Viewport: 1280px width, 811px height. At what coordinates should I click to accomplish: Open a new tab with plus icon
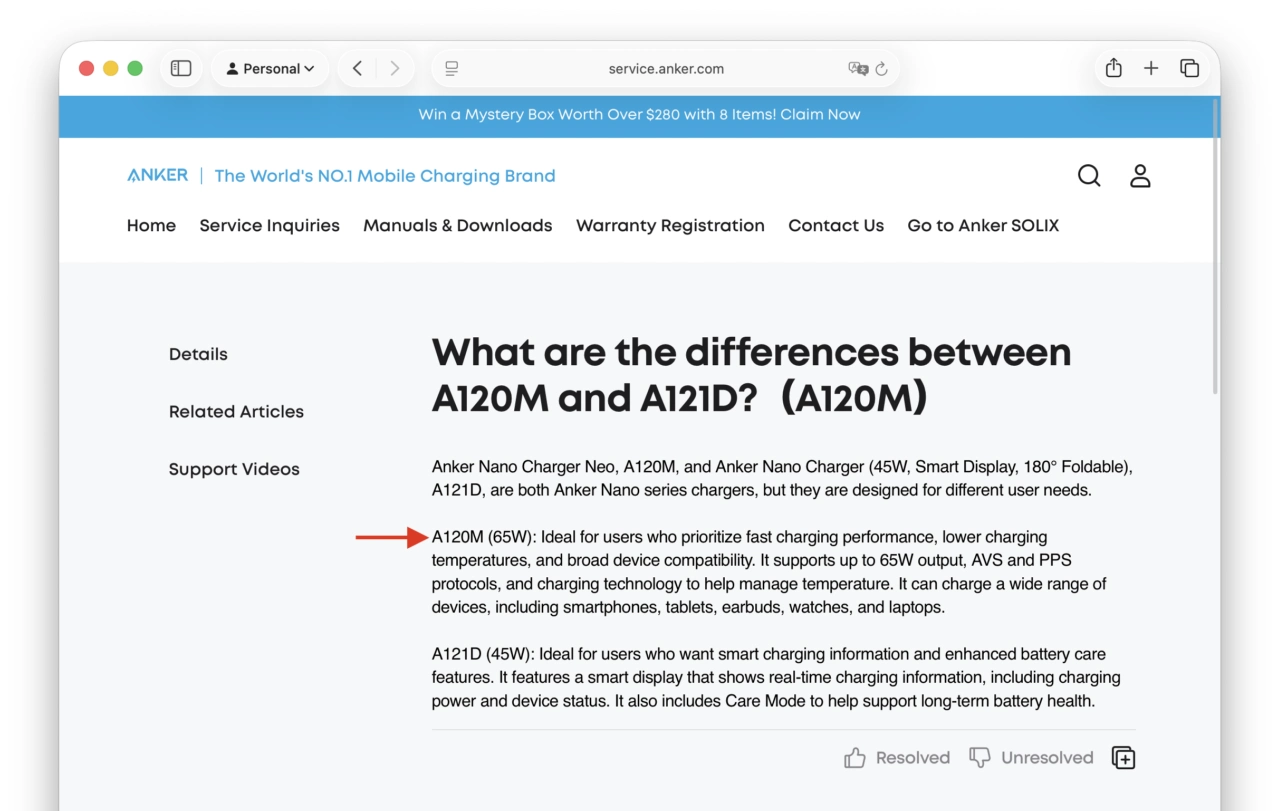coord(1151,68)
